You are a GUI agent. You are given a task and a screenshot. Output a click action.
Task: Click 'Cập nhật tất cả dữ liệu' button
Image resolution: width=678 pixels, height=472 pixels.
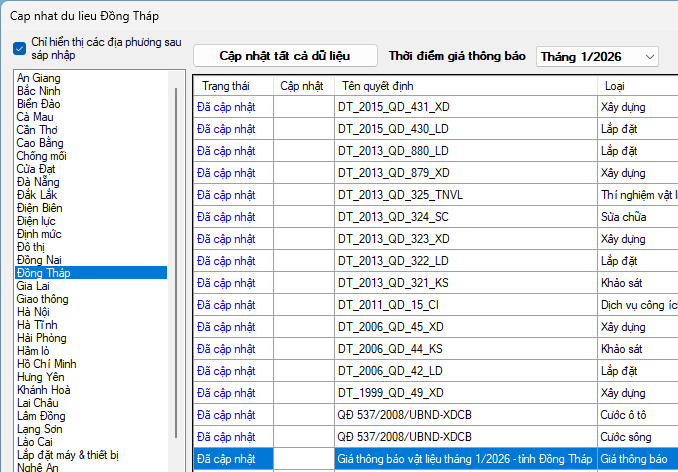(x=285, y=56)
